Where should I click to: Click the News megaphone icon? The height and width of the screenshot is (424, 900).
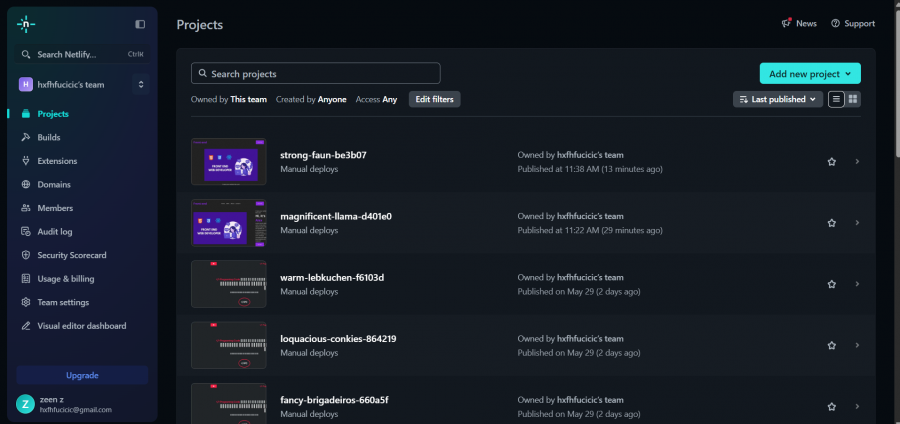click(x=786, y=24)
